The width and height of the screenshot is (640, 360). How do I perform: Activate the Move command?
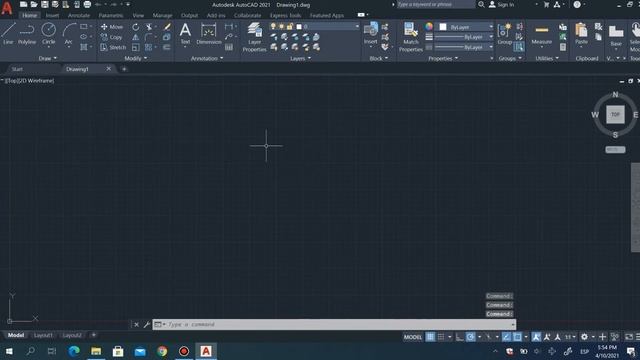point(112,27)
